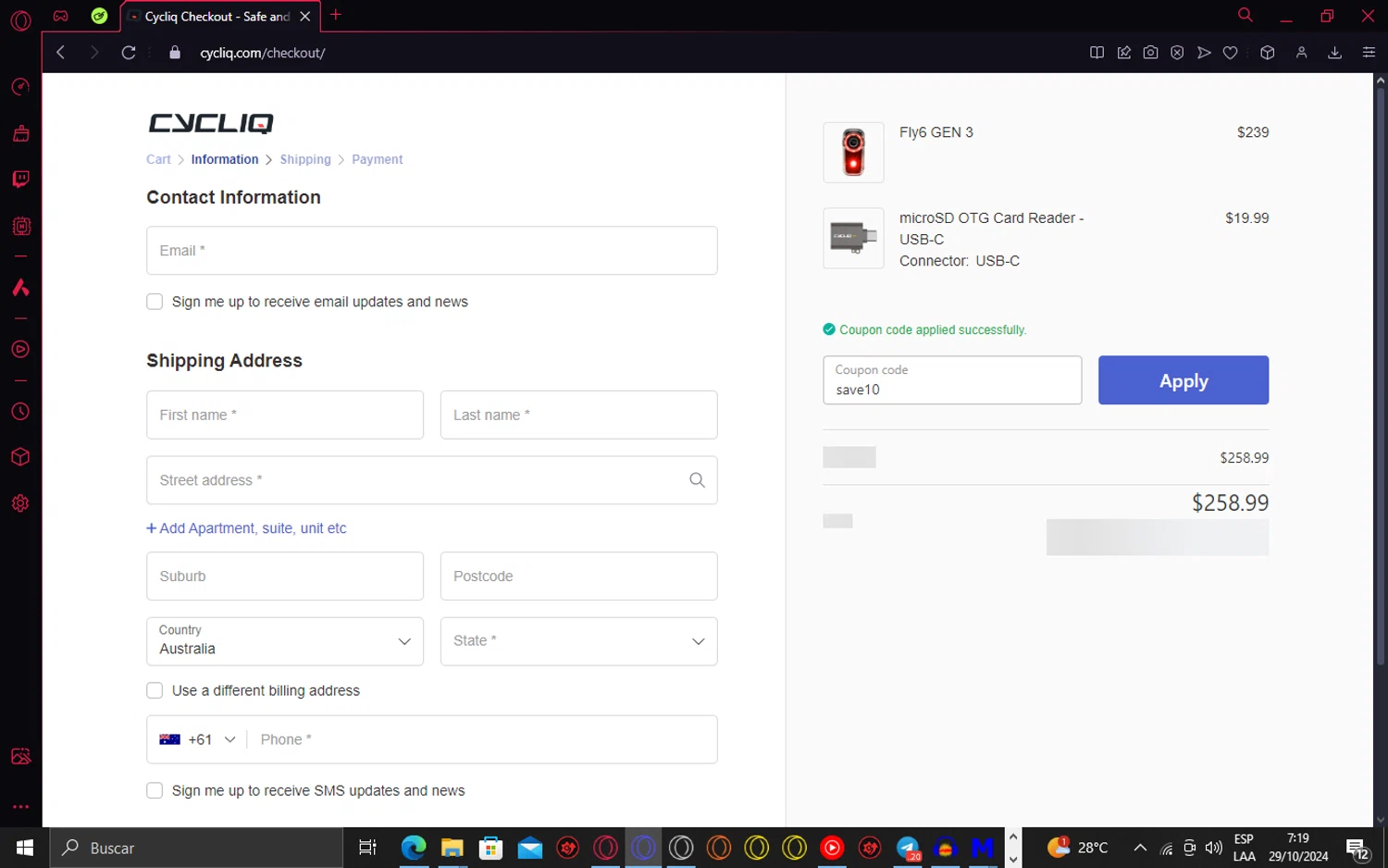The height and width of the screenshot is (868, 1388).
Task: Focus the First name field
Action: pyautogui.click(x=285, y=415)
